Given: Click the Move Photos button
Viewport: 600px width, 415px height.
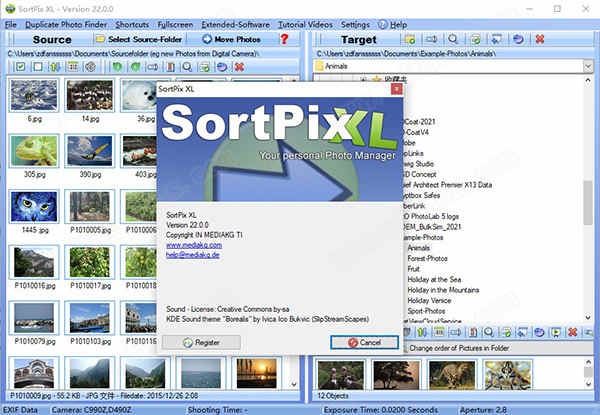Looking at the screenshot, I should click(x=232, y=39).
